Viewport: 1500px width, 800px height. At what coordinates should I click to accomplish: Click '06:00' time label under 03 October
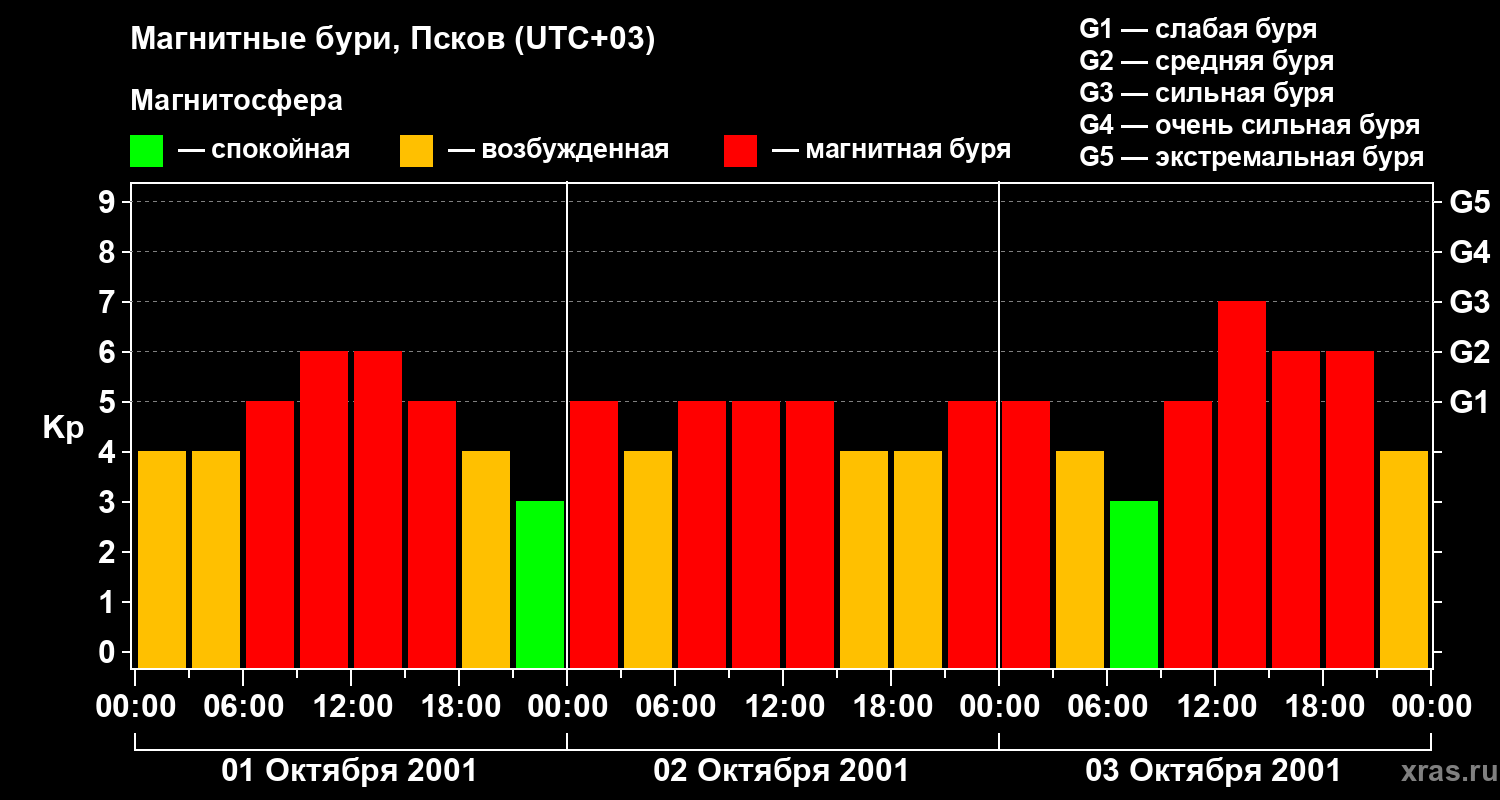1107,707
